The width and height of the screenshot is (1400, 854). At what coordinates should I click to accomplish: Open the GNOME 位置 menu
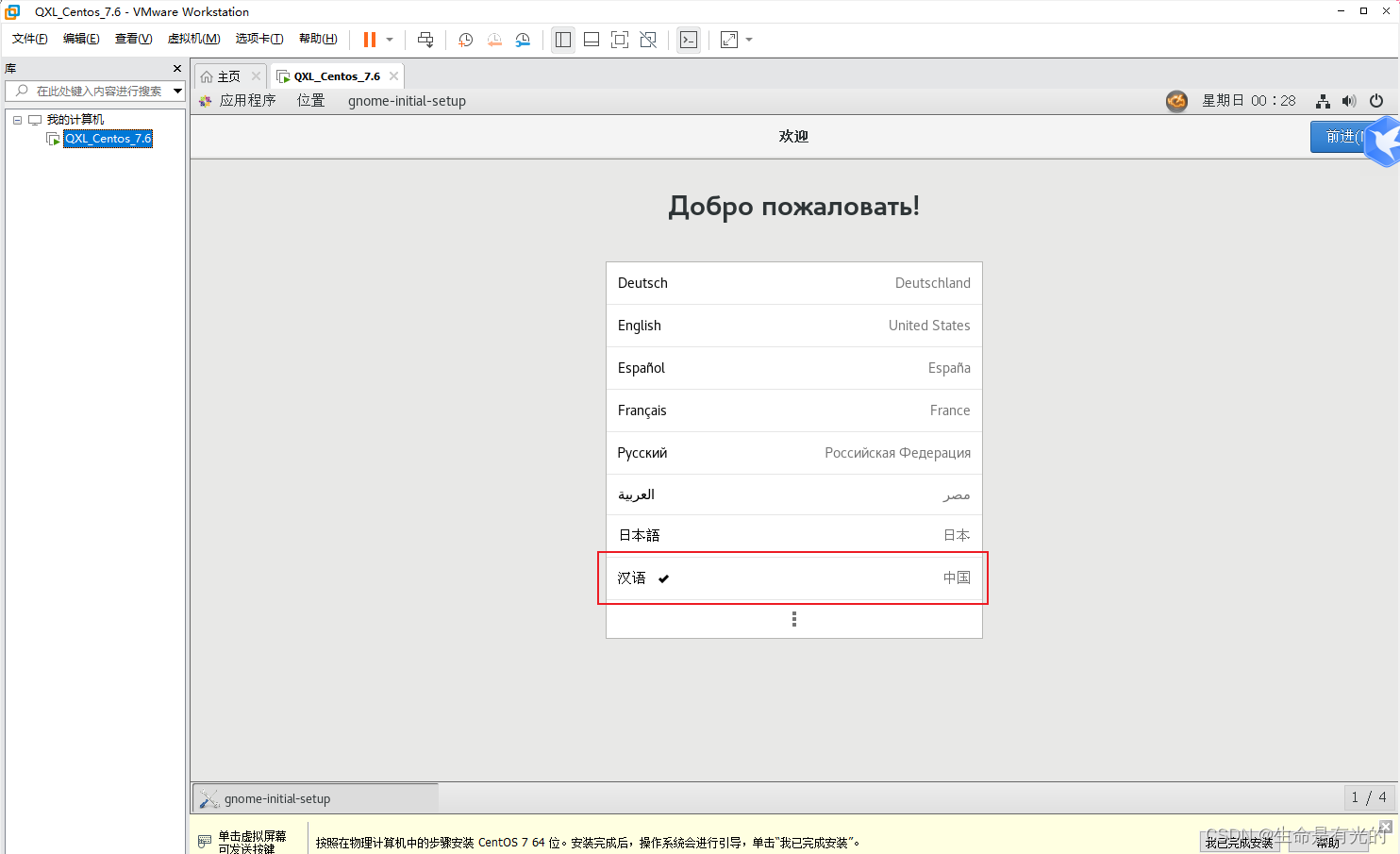[311, 101]
